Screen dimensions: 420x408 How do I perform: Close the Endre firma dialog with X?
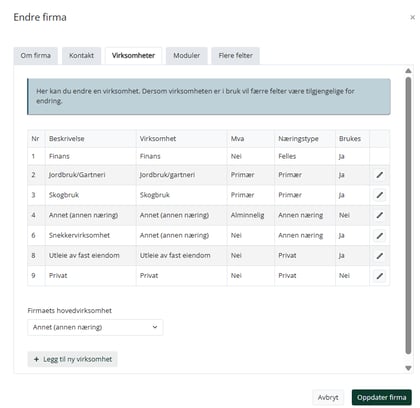[412, 17]
